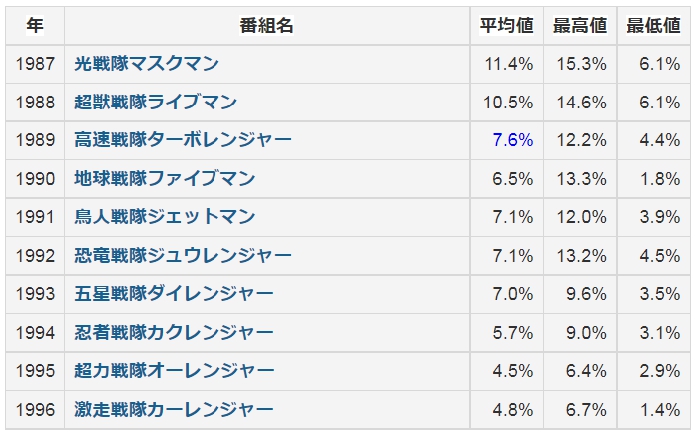
Task: Open the 激走戦隊カーレンジャー link
Action: [x=174, y=409]
